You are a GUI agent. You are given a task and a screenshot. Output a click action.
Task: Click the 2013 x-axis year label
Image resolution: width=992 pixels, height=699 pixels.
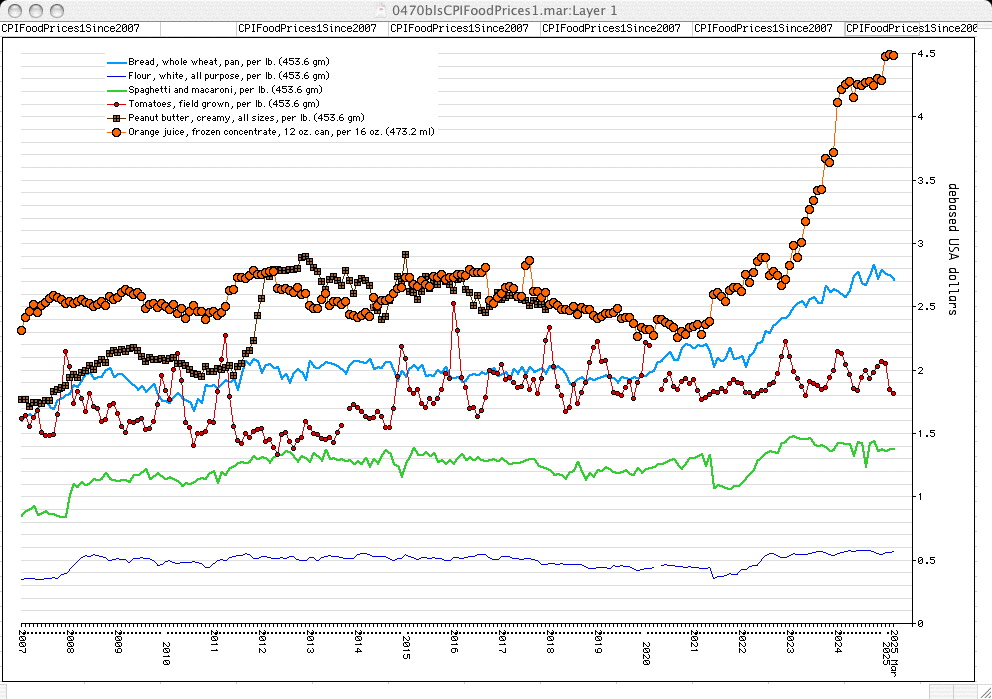click(310, 641)
